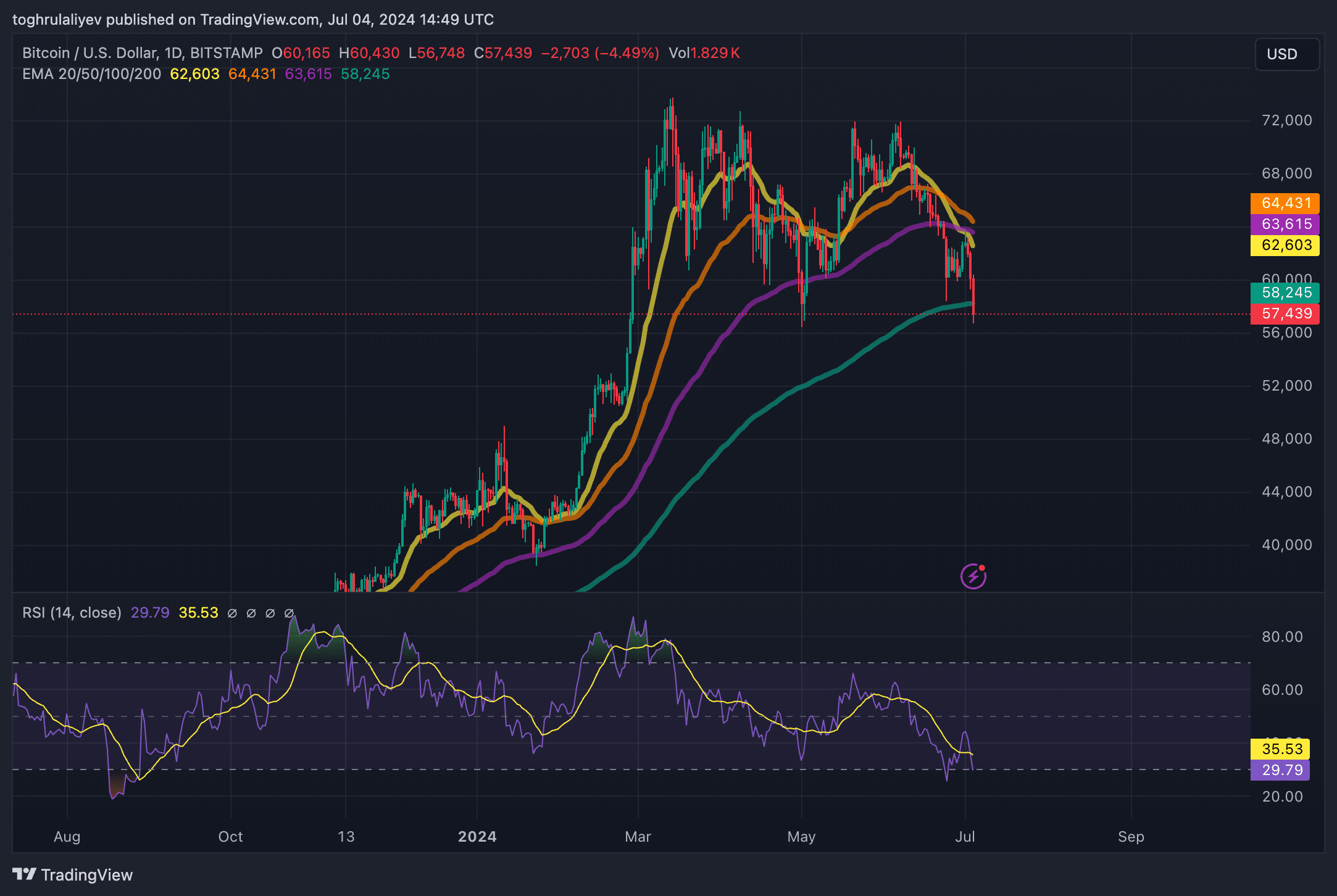Select the RSI (14, close) indicator legend
Screen dimensions: 1337x896
pyautogui.click(x=72, y=613)
